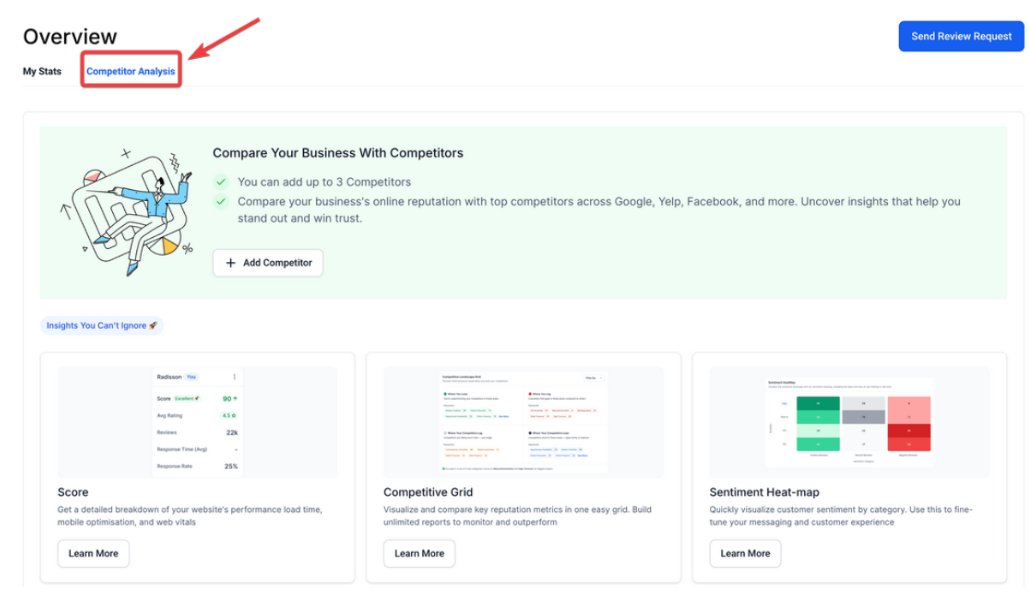Screen dimensions: 1029x604
Task: Click the green checkmark beside '3 Competitors' line
Action: (221, 182)
